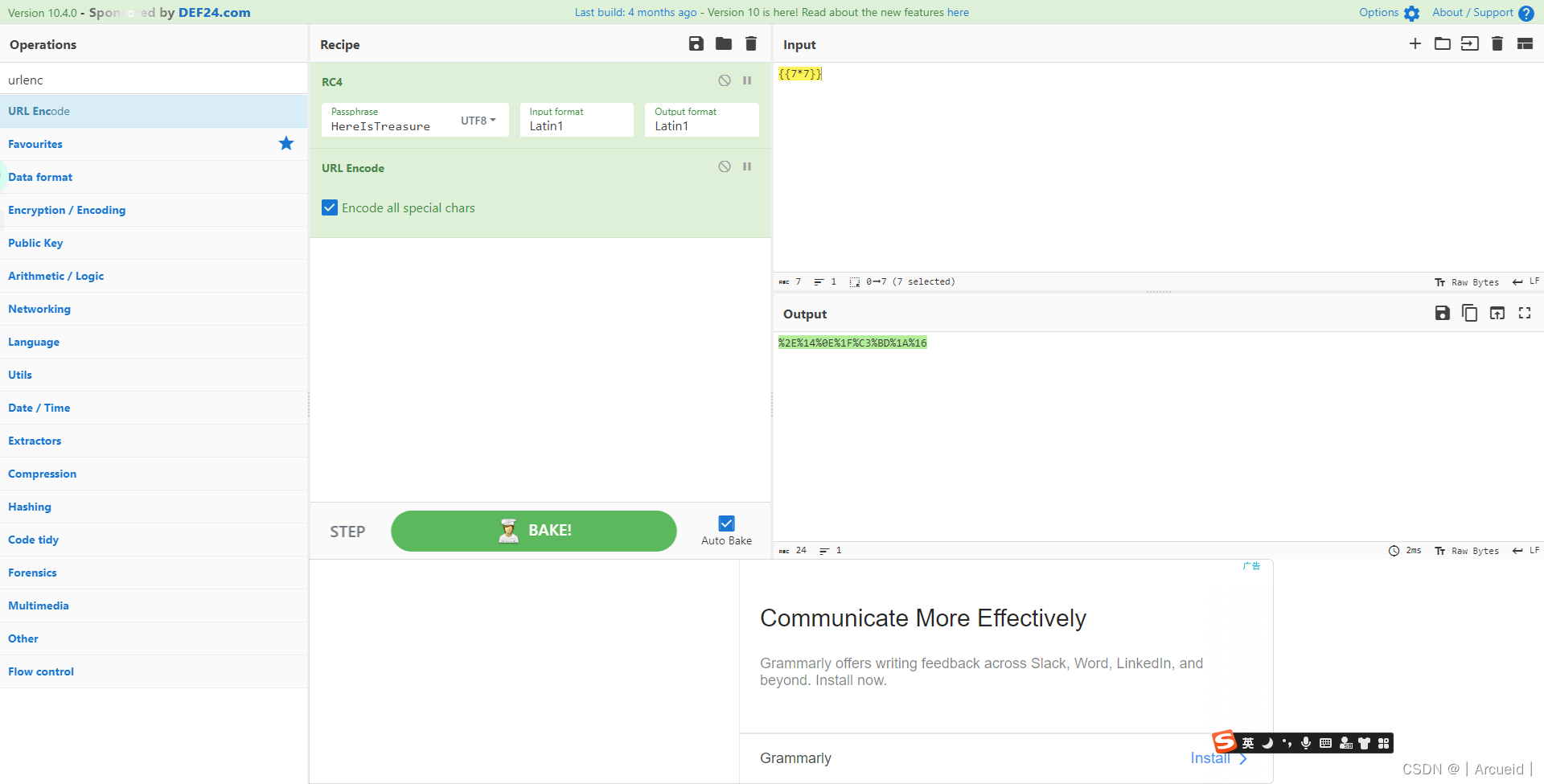Expand the Networking category

154,309
